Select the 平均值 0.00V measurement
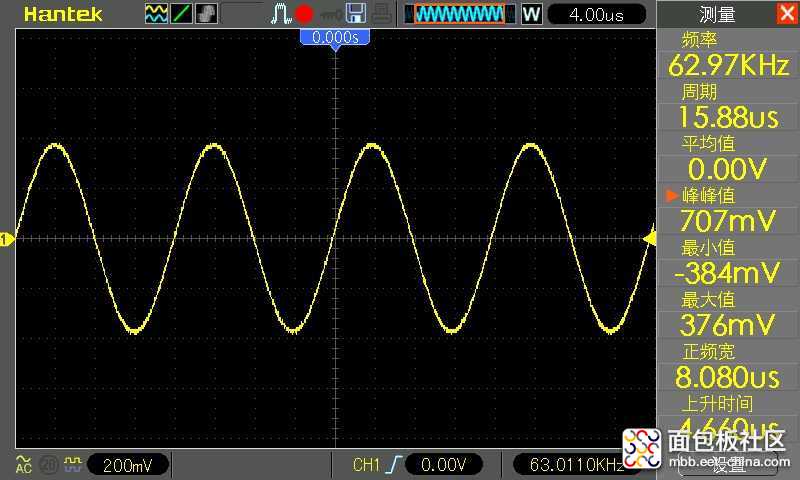800x480 pixels. tap(728, 159)
